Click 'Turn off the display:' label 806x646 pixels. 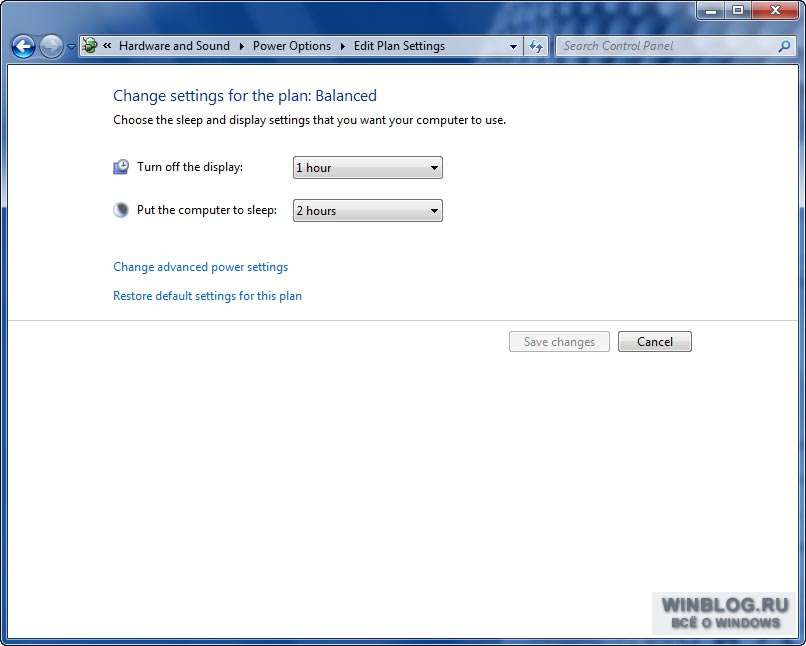[190, 167]
